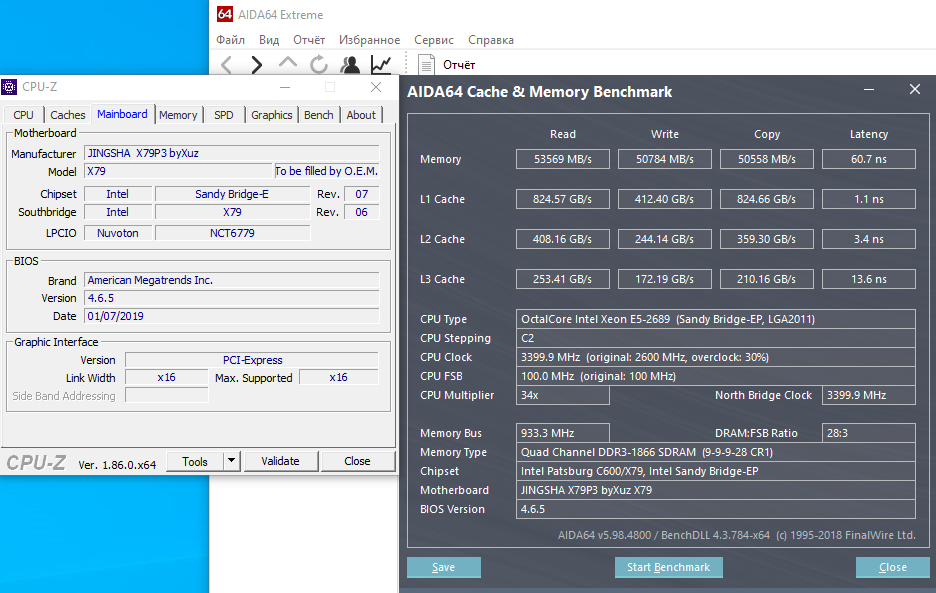Open the Сервис menu
This screenshot has width=936, height=593.
(x=434, y=40)
